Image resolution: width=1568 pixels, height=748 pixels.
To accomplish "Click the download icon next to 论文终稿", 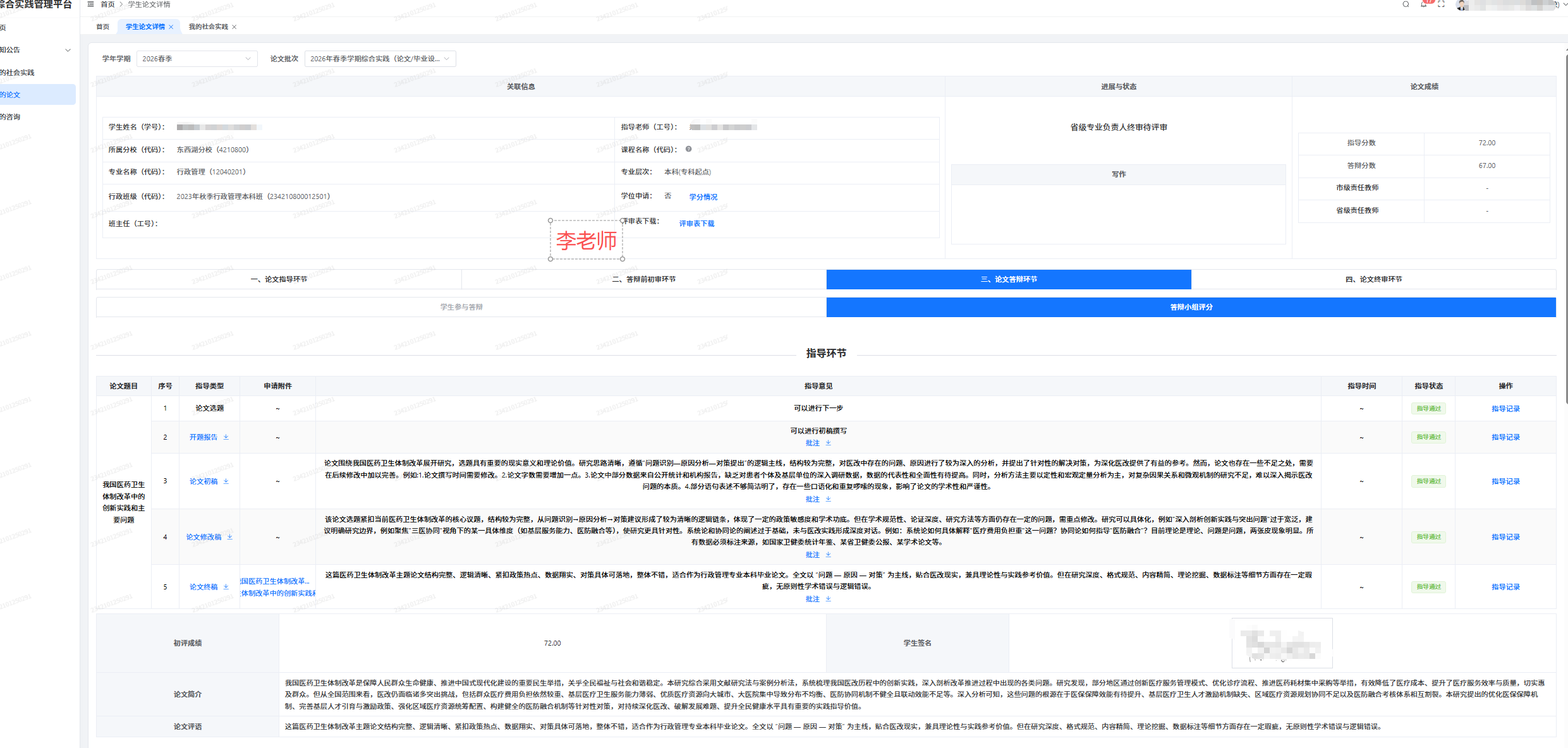I will (x=226, y=587).
